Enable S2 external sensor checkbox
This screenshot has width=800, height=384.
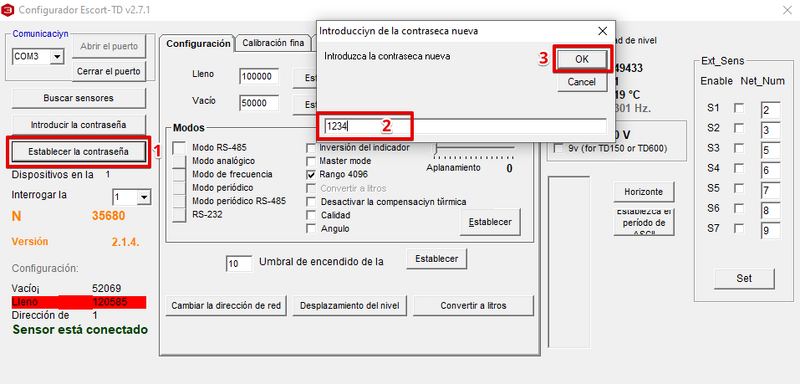click(x=739, y=128)
